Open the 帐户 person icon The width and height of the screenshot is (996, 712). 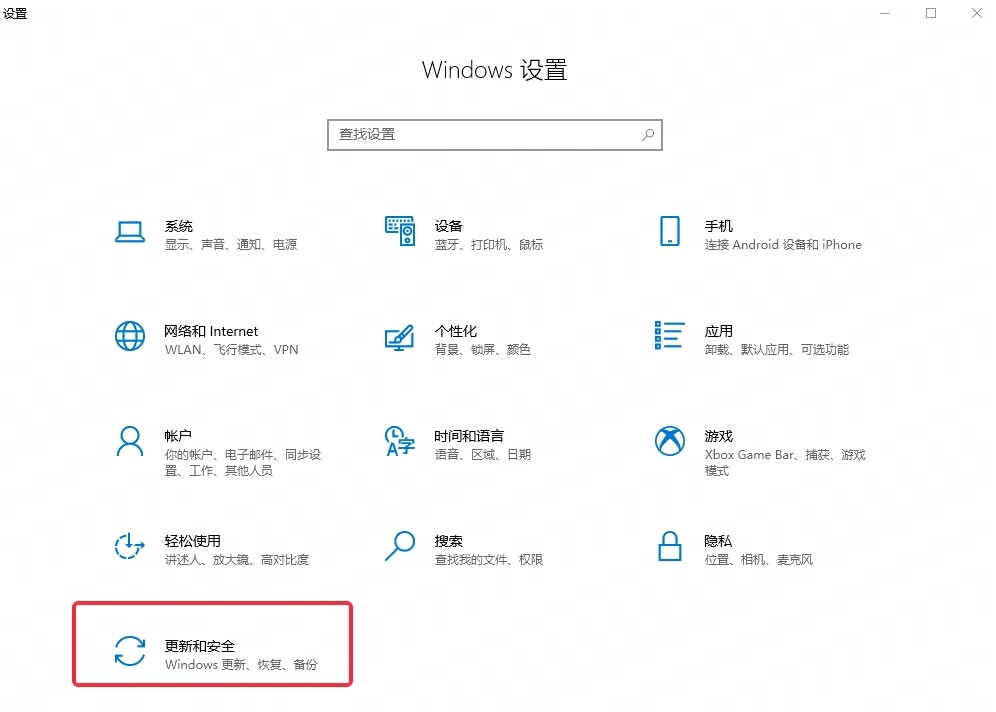coord(130,442)
